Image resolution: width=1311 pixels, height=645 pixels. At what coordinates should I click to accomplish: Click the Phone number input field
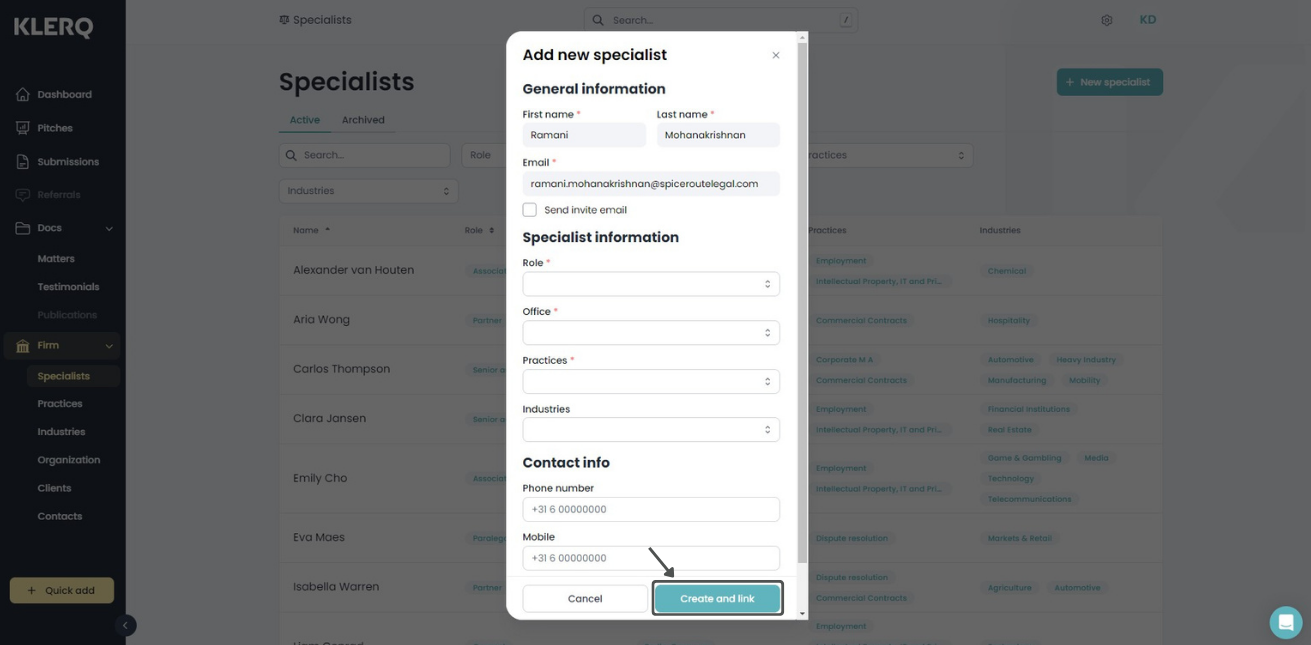[651, 509]
